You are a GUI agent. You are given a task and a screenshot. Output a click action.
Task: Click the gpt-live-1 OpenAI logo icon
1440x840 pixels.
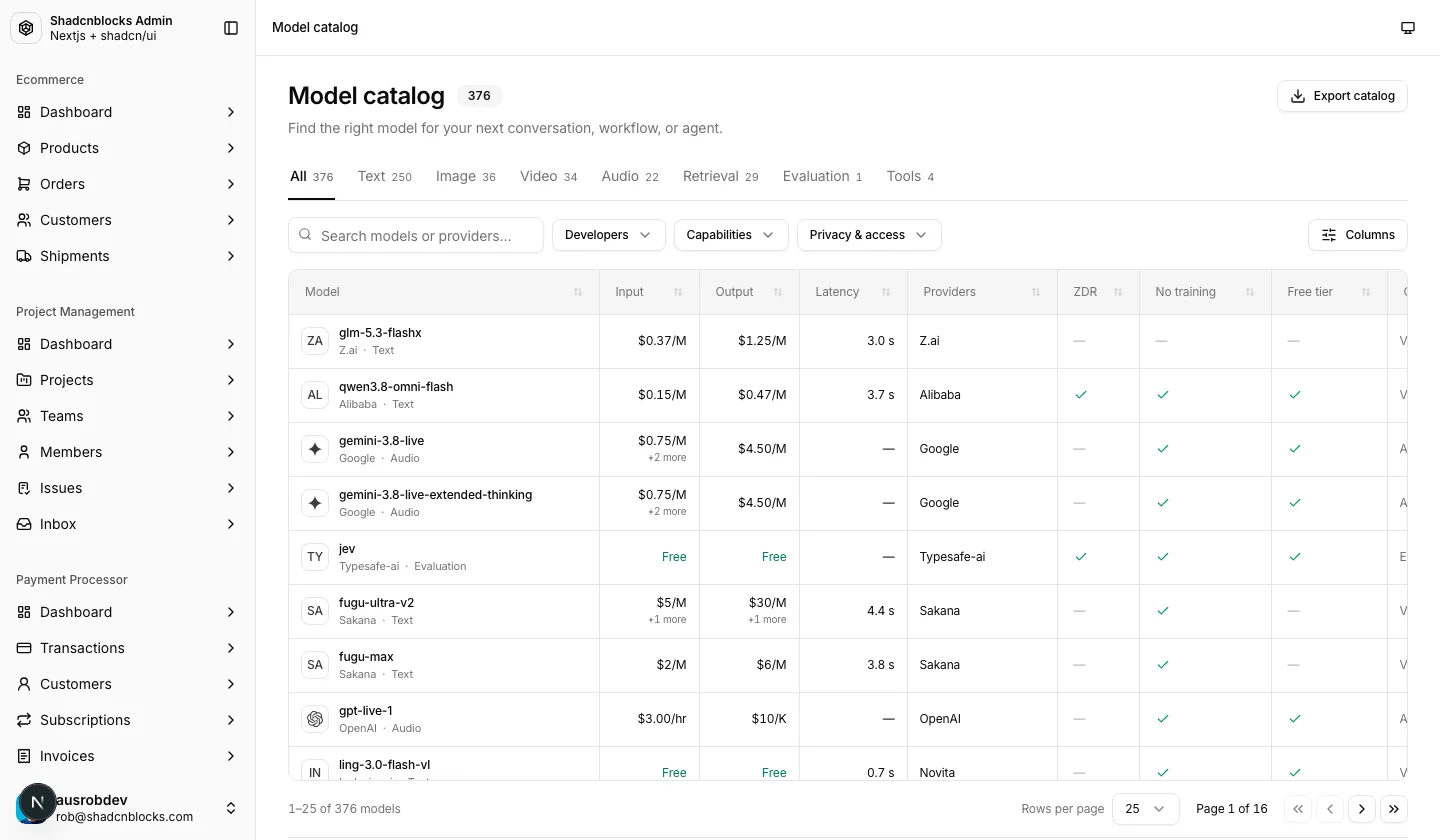[x=315, y=719]
